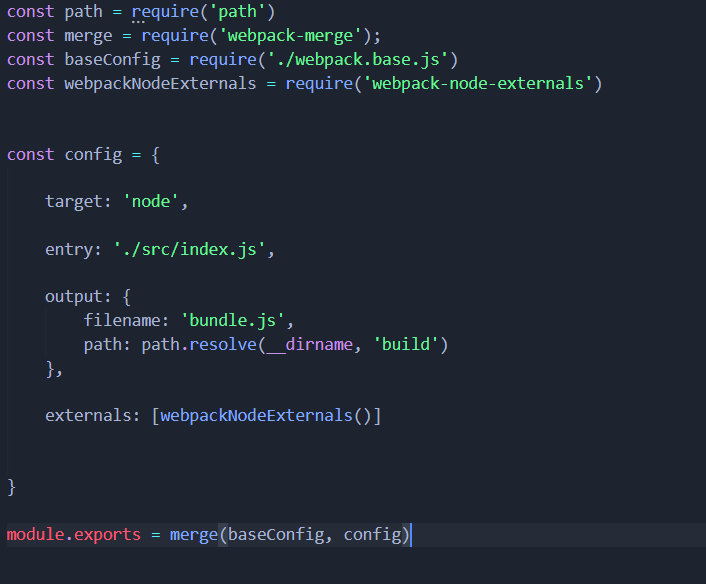Viewport: 706px width, 584px height.
Task: Click the 'build' string argument
Action: pos(405,345)
